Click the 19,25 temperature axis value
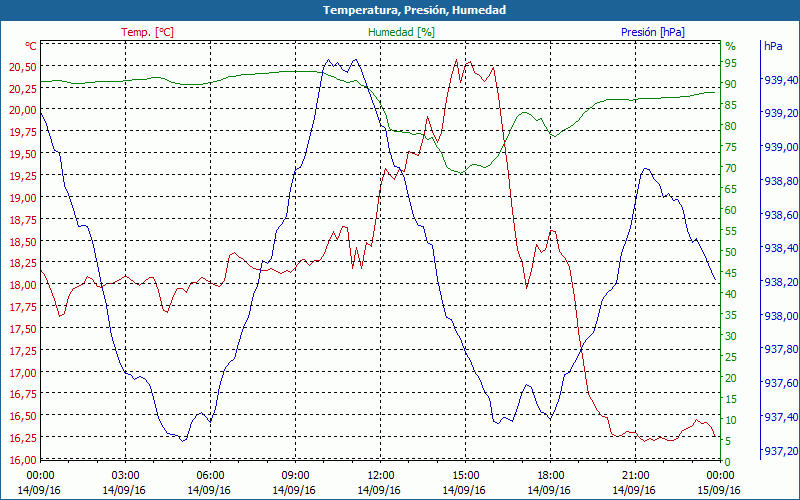This screenshot has height=500, width=800. tap(23, 176)
